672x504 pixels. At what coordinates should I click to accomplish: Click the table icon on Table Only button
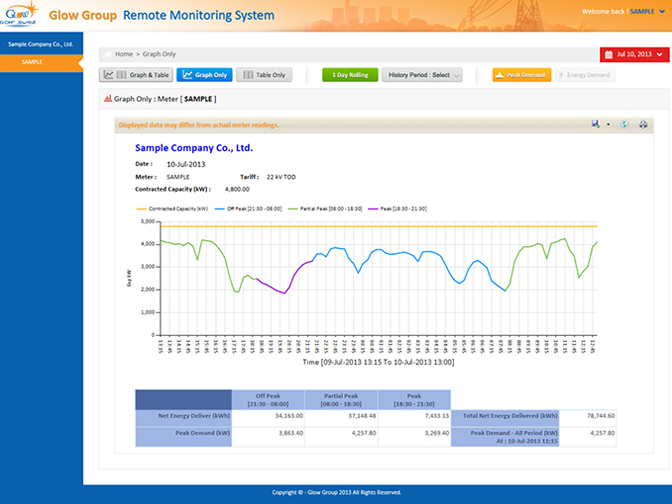pyautogui.click(x=248, y=75)
